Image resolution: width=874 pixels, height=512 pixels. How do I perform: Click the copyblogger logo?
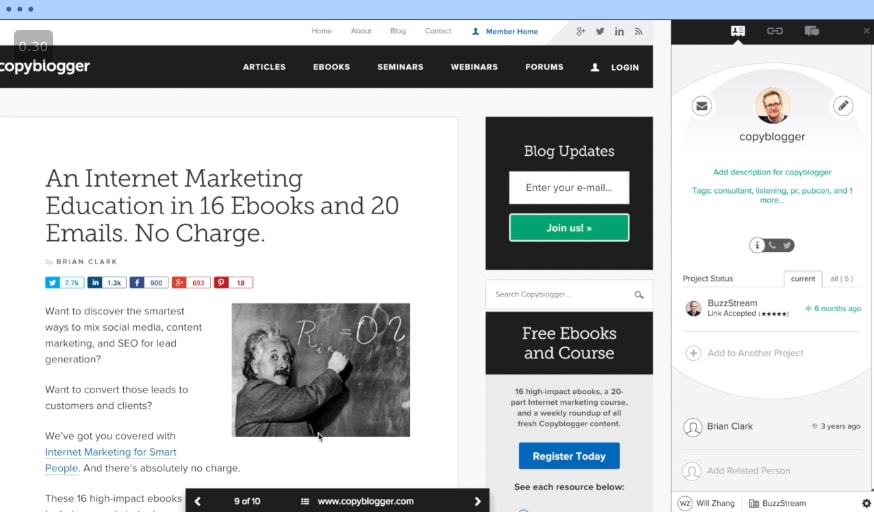tap(45, 66)
